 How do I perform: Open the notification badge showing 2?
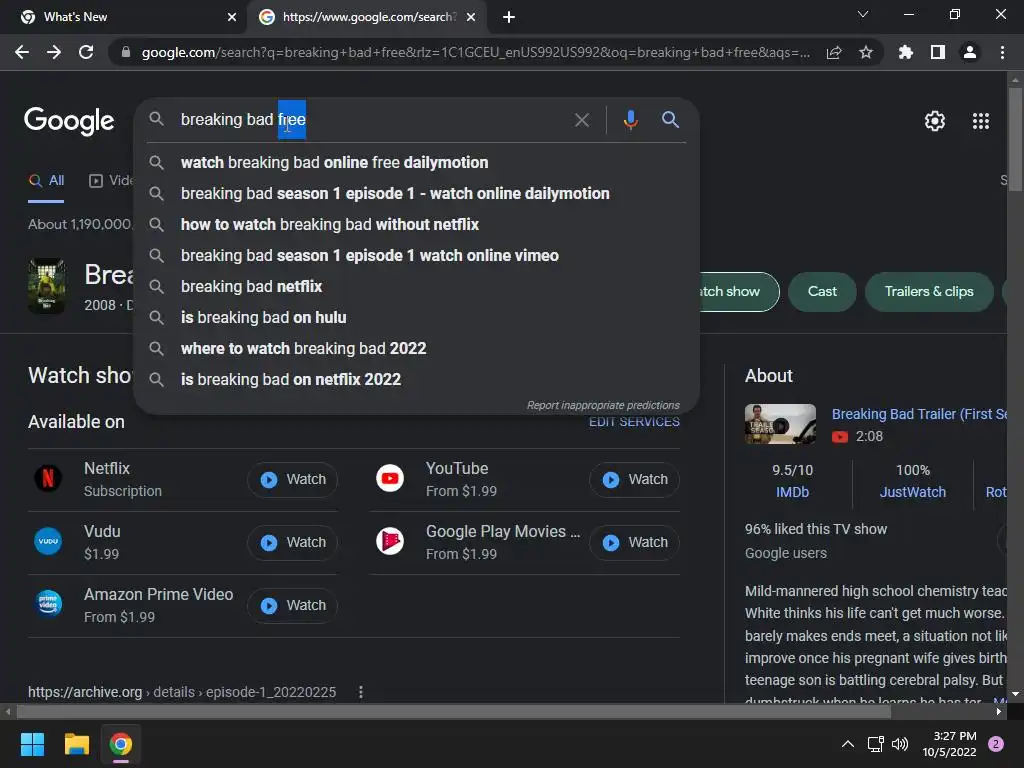coord(996,744)
